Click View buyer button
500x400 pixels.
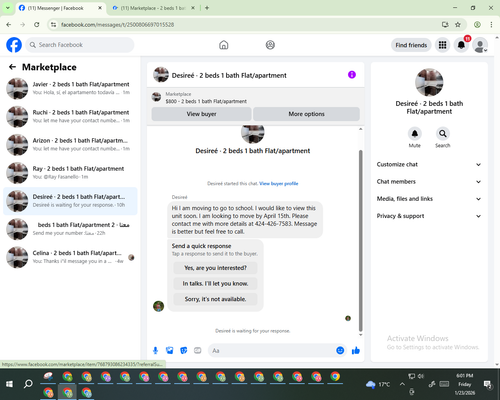coord(201,114)
